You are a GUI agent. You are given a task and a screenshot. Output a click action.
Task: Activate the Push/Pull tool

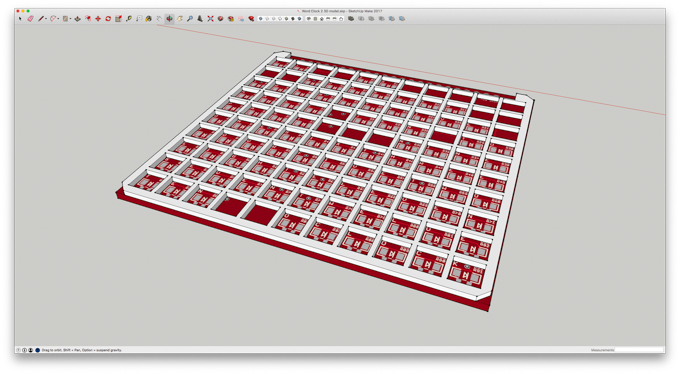point(78,19)
